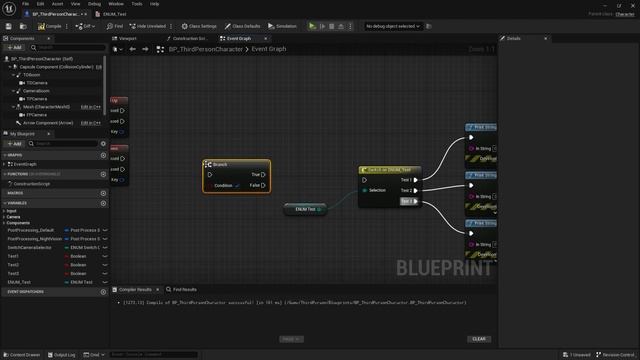Add new macro with plus icon
The height and width of the screenshot is (360, 640).
pos(103,193)
